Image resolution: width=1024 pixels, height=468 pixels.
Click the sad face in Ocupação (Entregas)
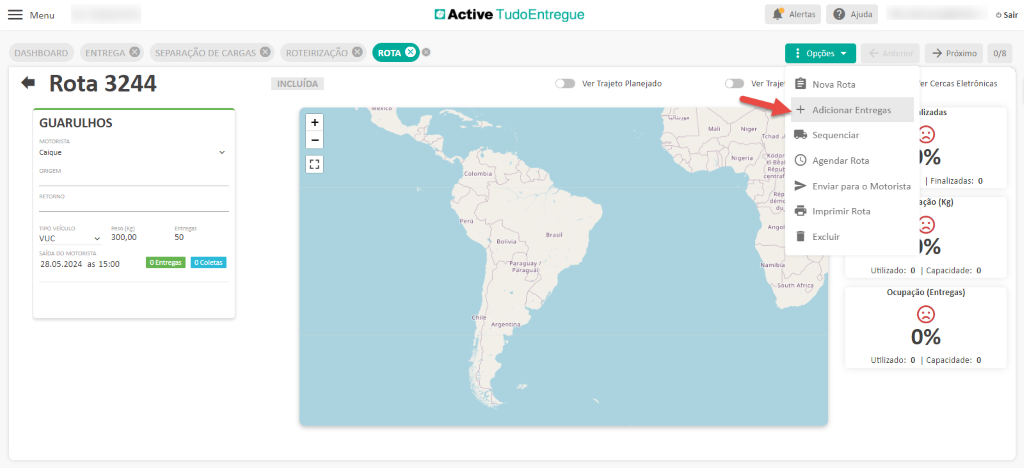click(x=926, y=314)
